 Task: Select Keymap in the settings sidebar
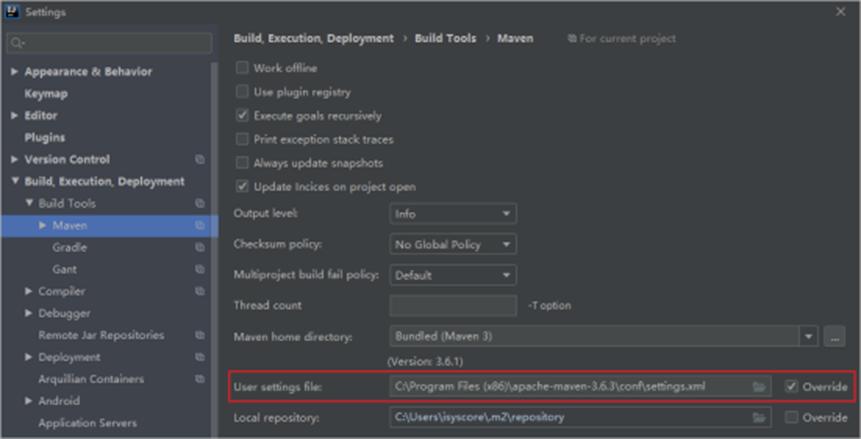coord(46,94)
